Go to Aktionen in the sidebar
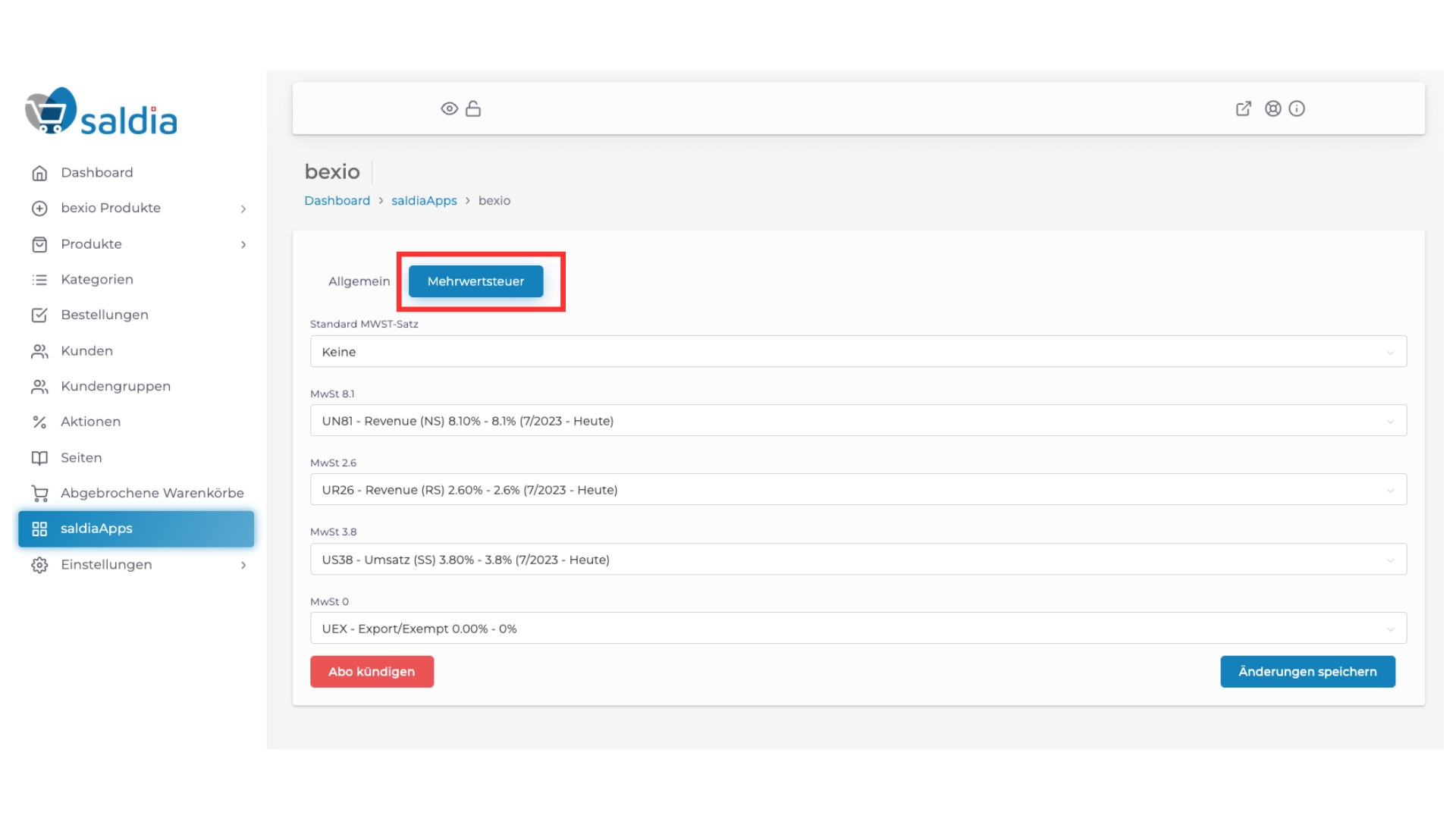The image size is (1456, 819). tap(90, 422)
